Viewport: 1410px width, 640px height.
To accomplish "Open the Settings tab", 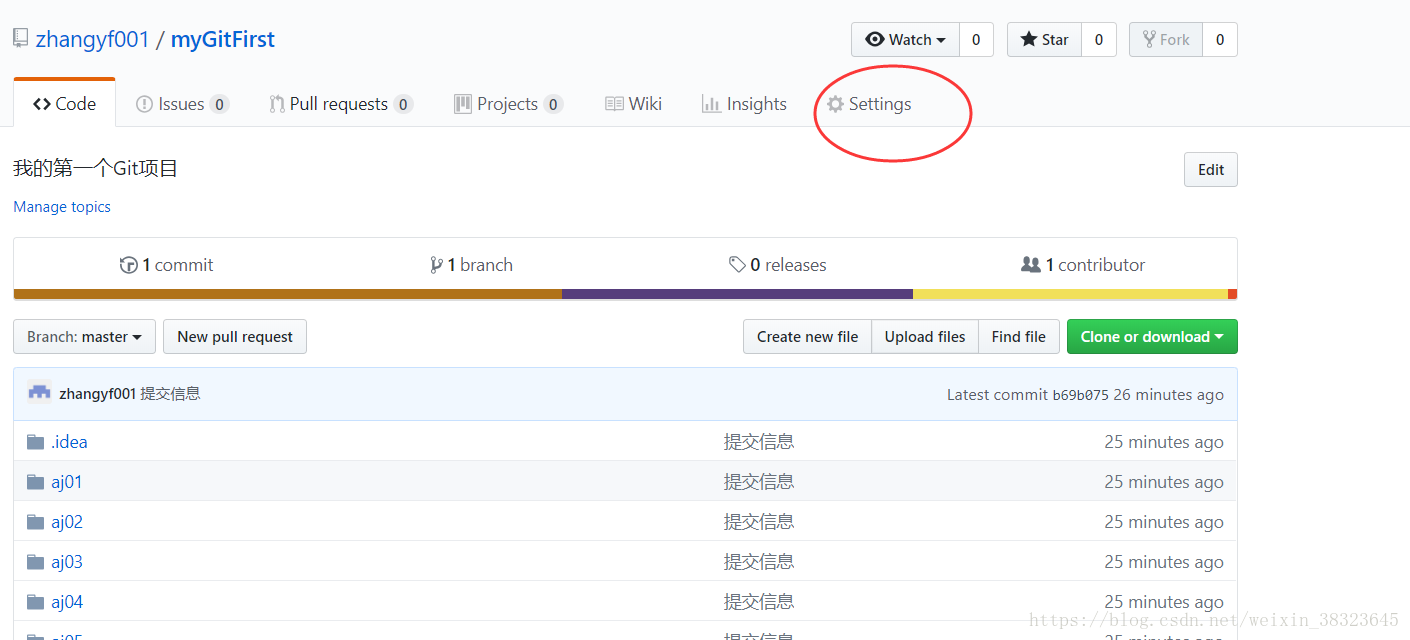I will [x=869, y=104].
